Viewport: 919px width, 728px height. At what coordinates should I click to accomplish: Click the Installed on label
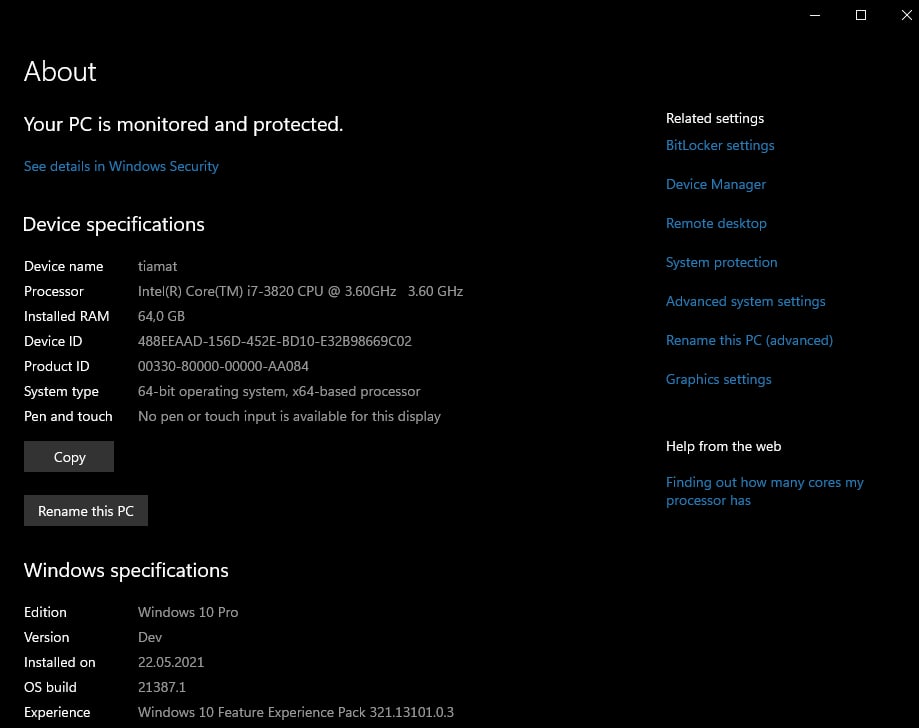pos(59,662)
